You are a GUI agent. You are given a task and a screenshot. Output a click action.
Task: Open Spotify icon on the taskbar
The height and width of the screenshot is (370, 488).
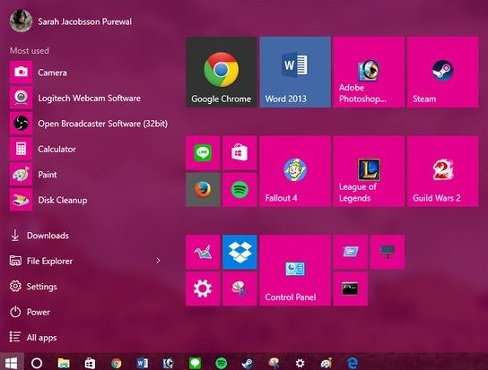coord(221,363)
